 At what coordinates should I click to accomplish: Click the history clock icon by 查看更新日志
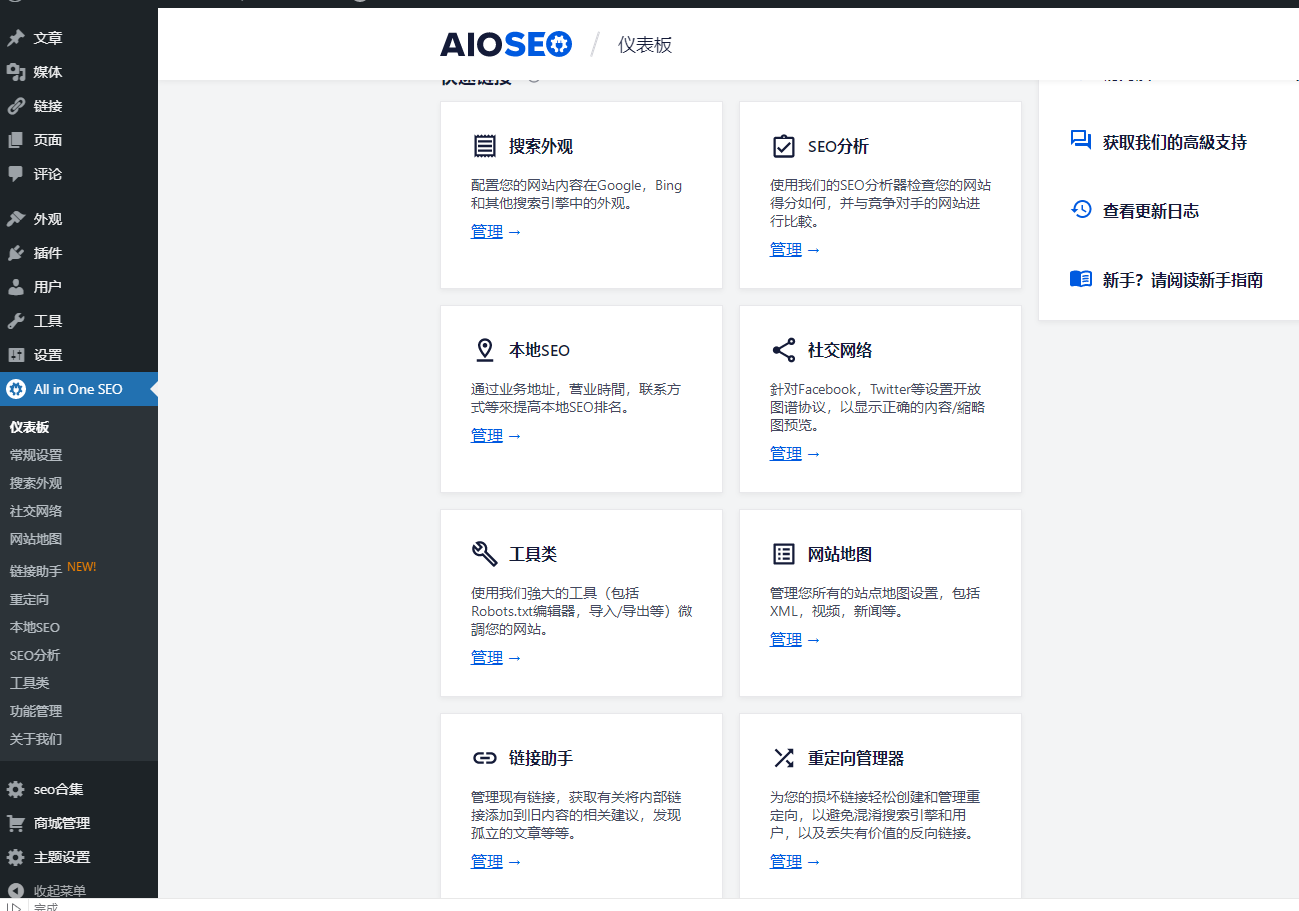click(1081, 210)
